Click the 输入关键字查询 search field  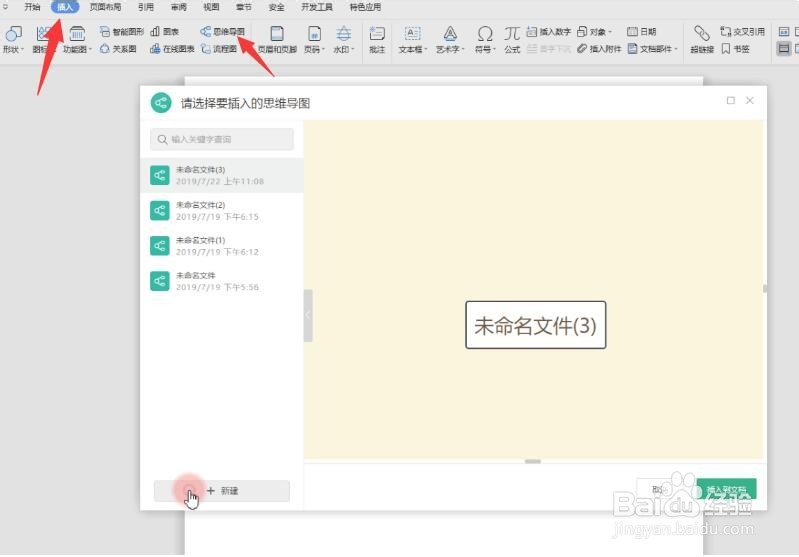222,139
